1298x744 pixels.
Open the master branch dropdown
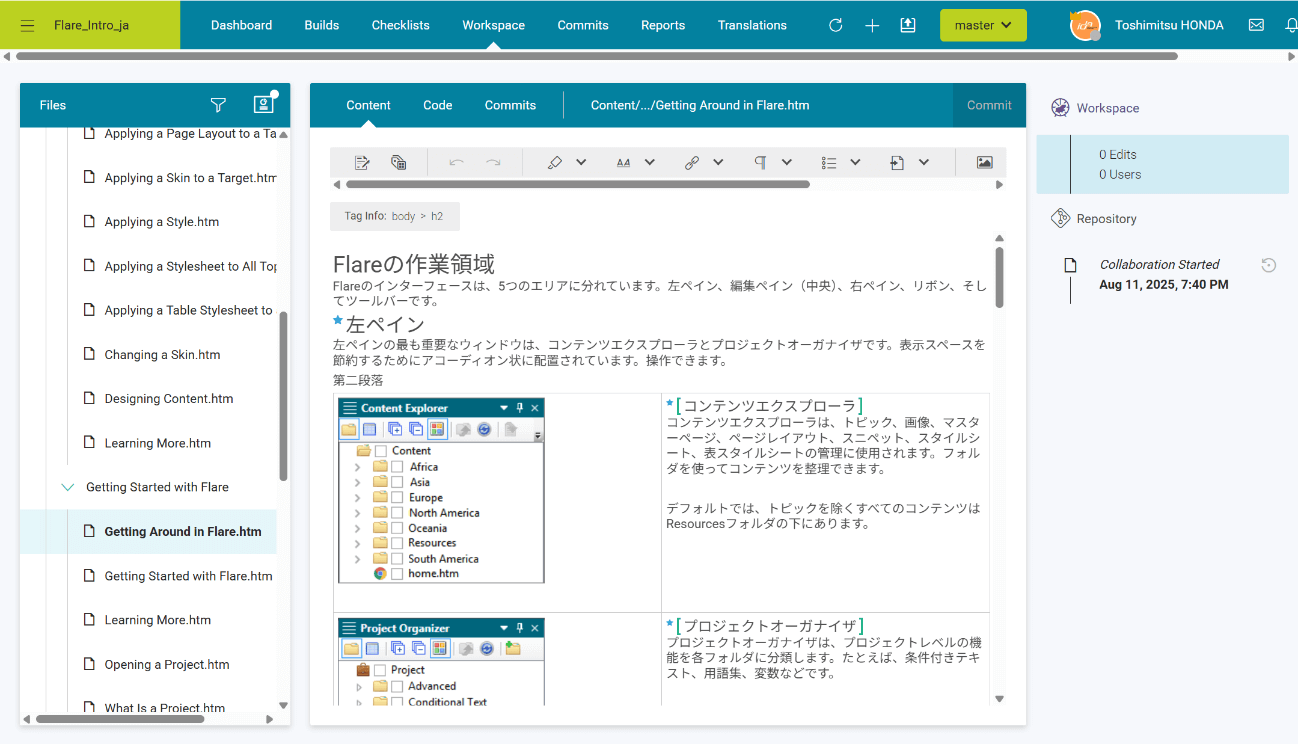(983, 25)
